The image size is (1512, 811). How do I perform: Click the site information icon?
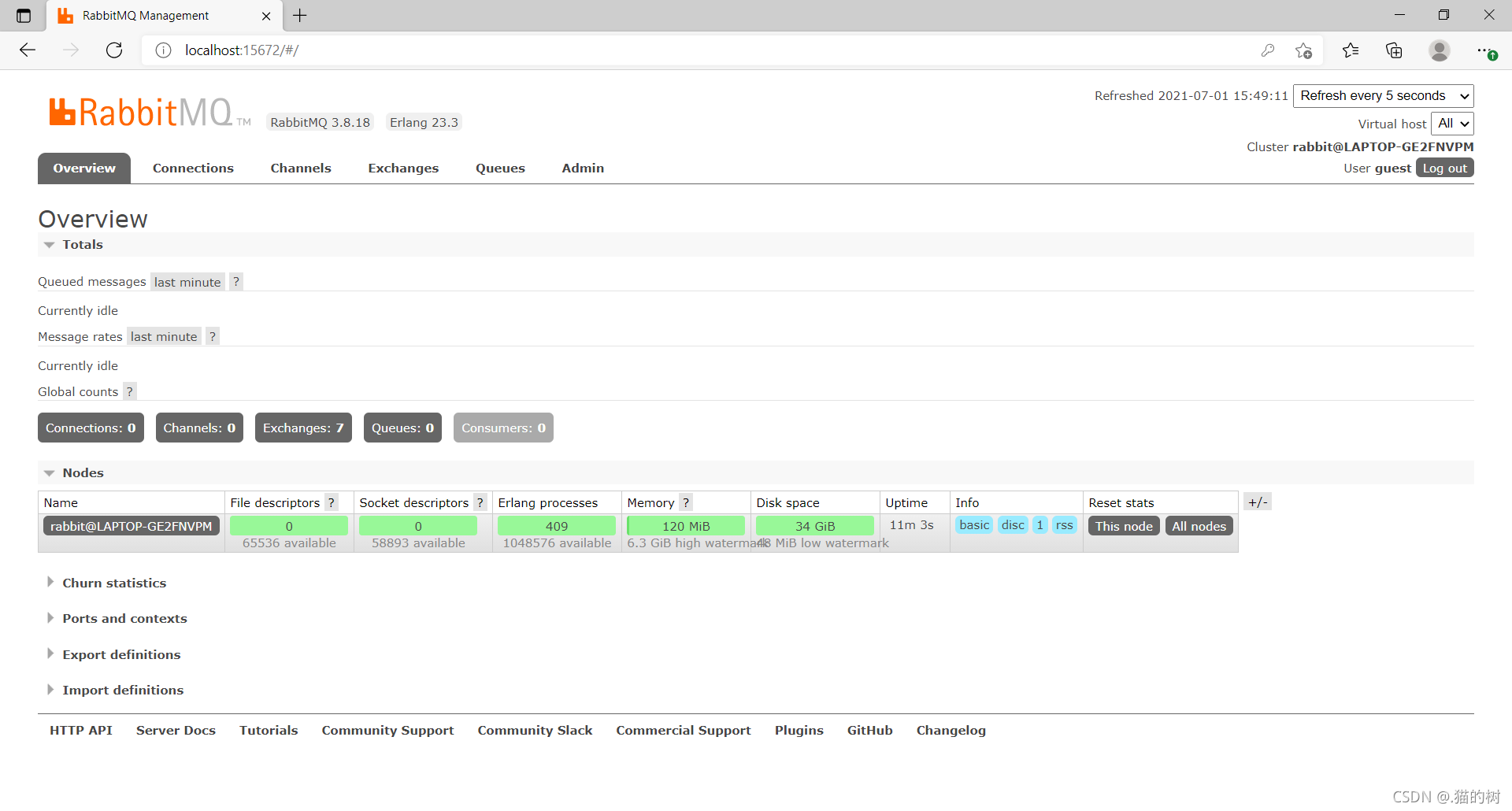click(163, 50)
